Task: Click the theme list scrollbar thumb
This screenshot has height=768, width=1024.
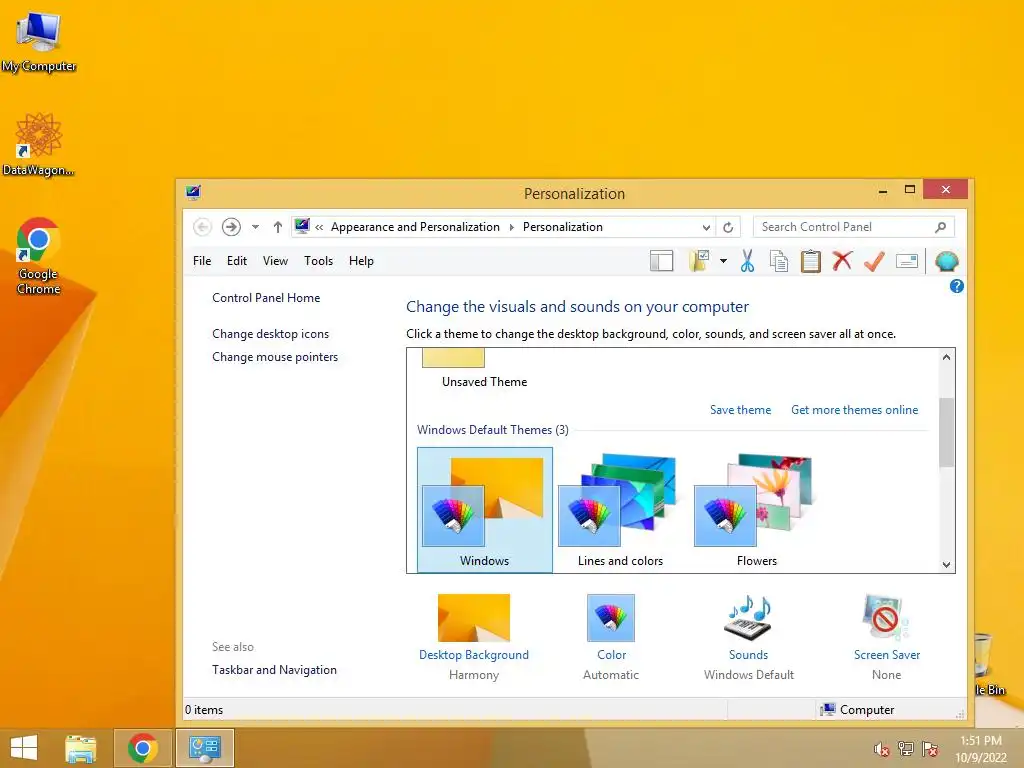Action: (x=946, y=432)
